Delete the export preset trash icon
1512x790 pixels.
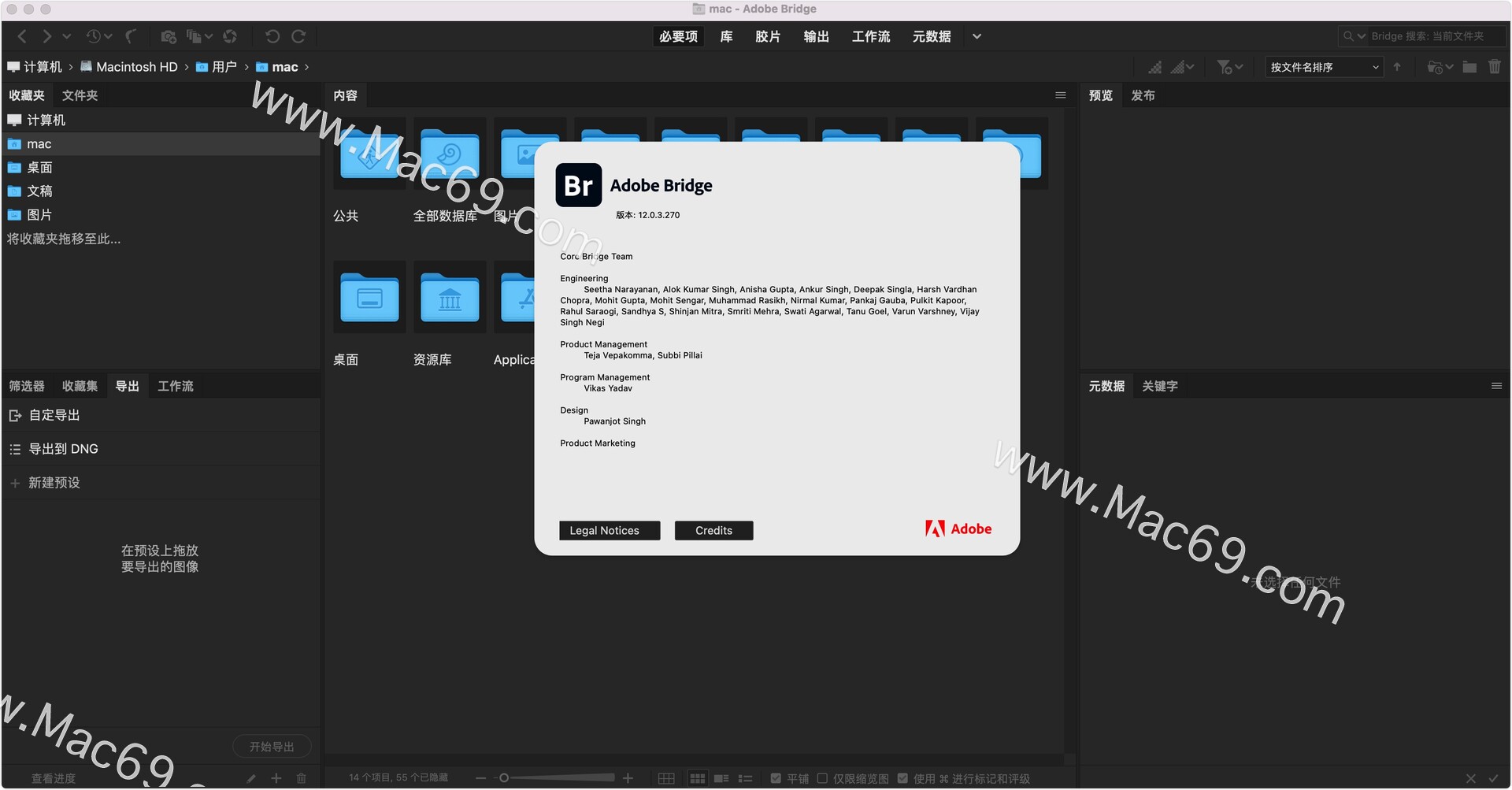click(301, 778)
